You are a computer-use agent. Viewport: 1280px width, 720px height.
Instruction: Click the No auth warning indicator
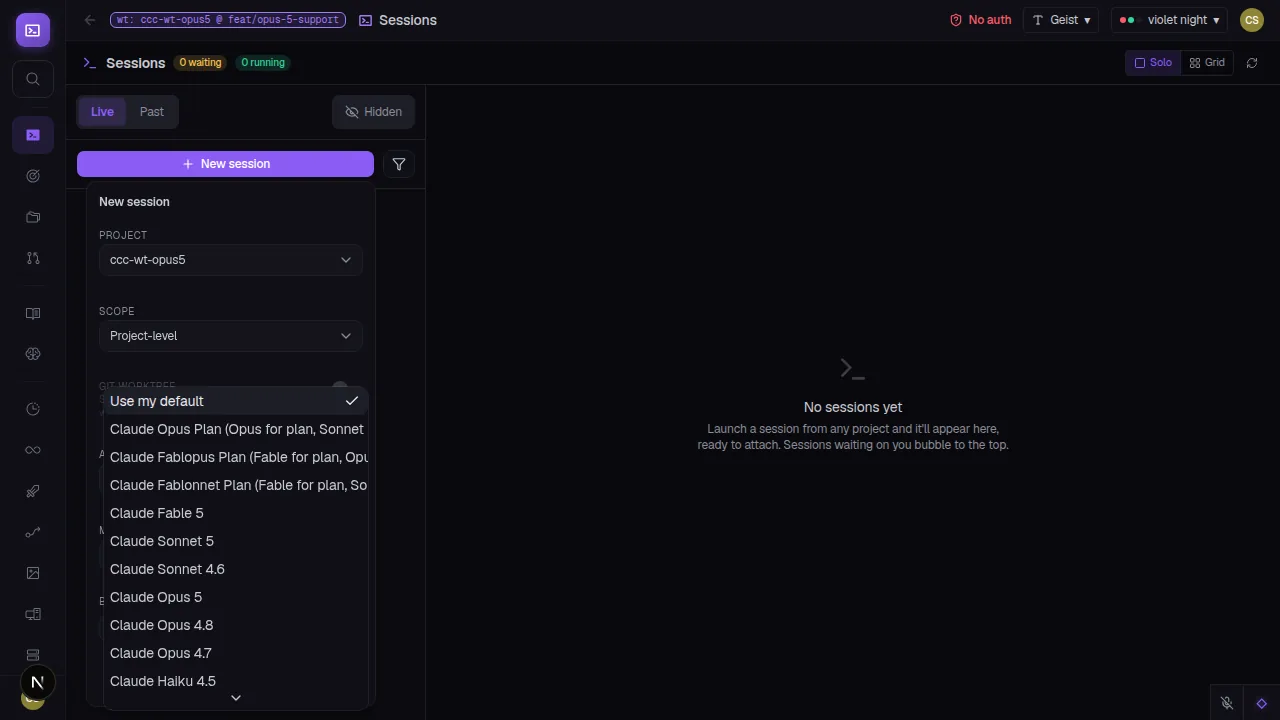980,20
